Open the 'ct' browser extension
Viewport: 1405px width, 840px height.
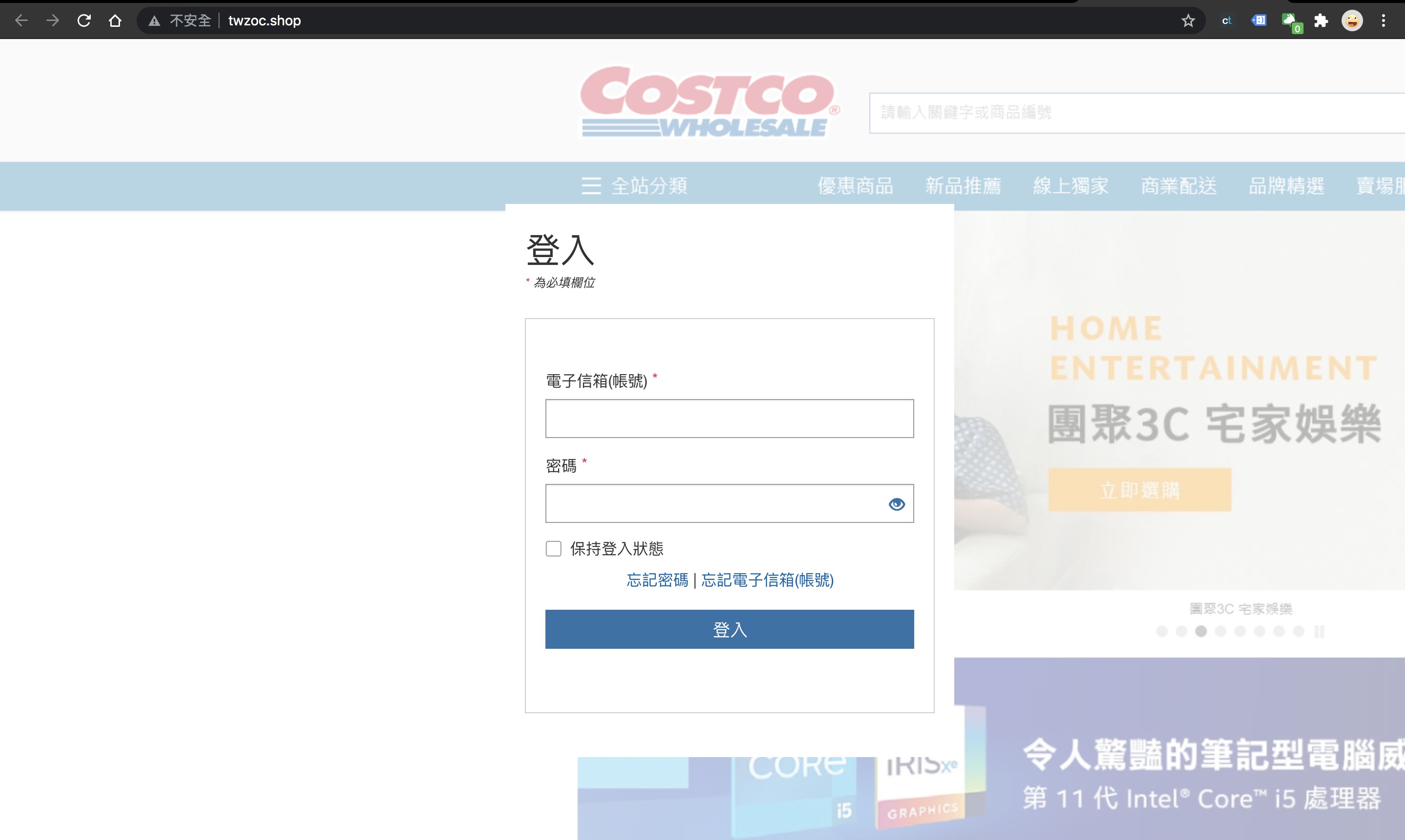1226,21
